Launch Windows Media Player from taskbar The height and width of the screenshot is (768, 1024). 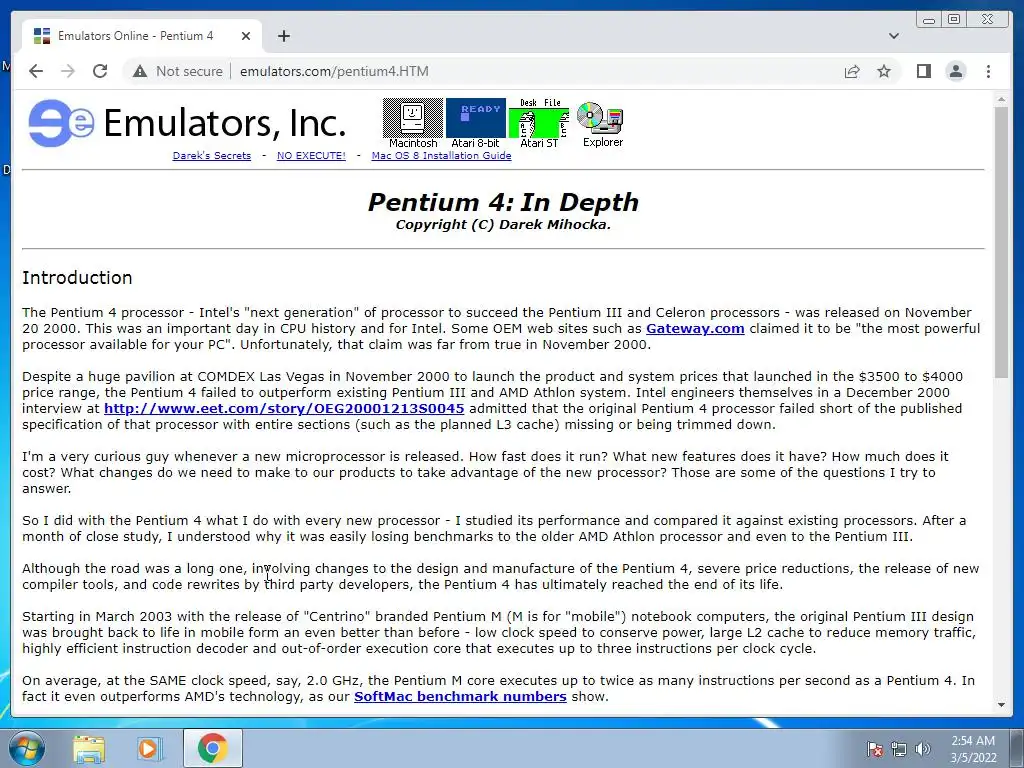click(150, 748)
